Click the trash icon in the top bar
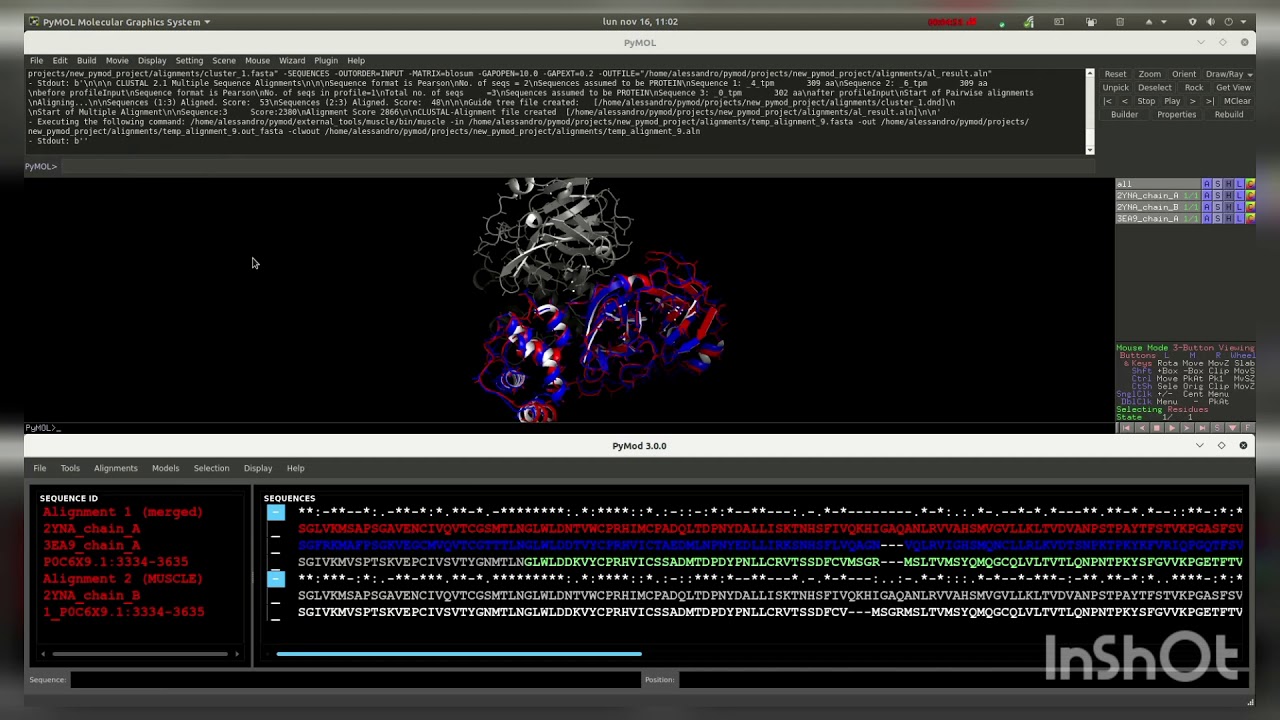Image resolution: width=1280 pixels, height=720 pixels. [1120, 22]
